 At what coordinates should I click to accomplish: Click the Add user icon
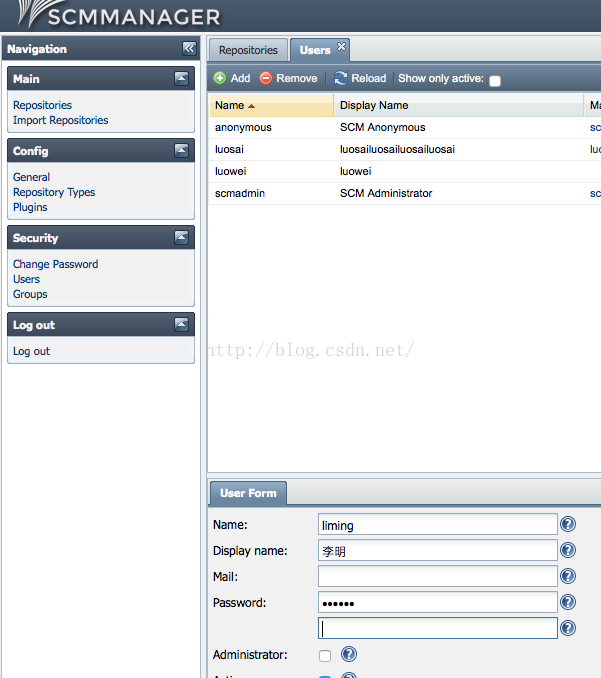pos(220,78)
